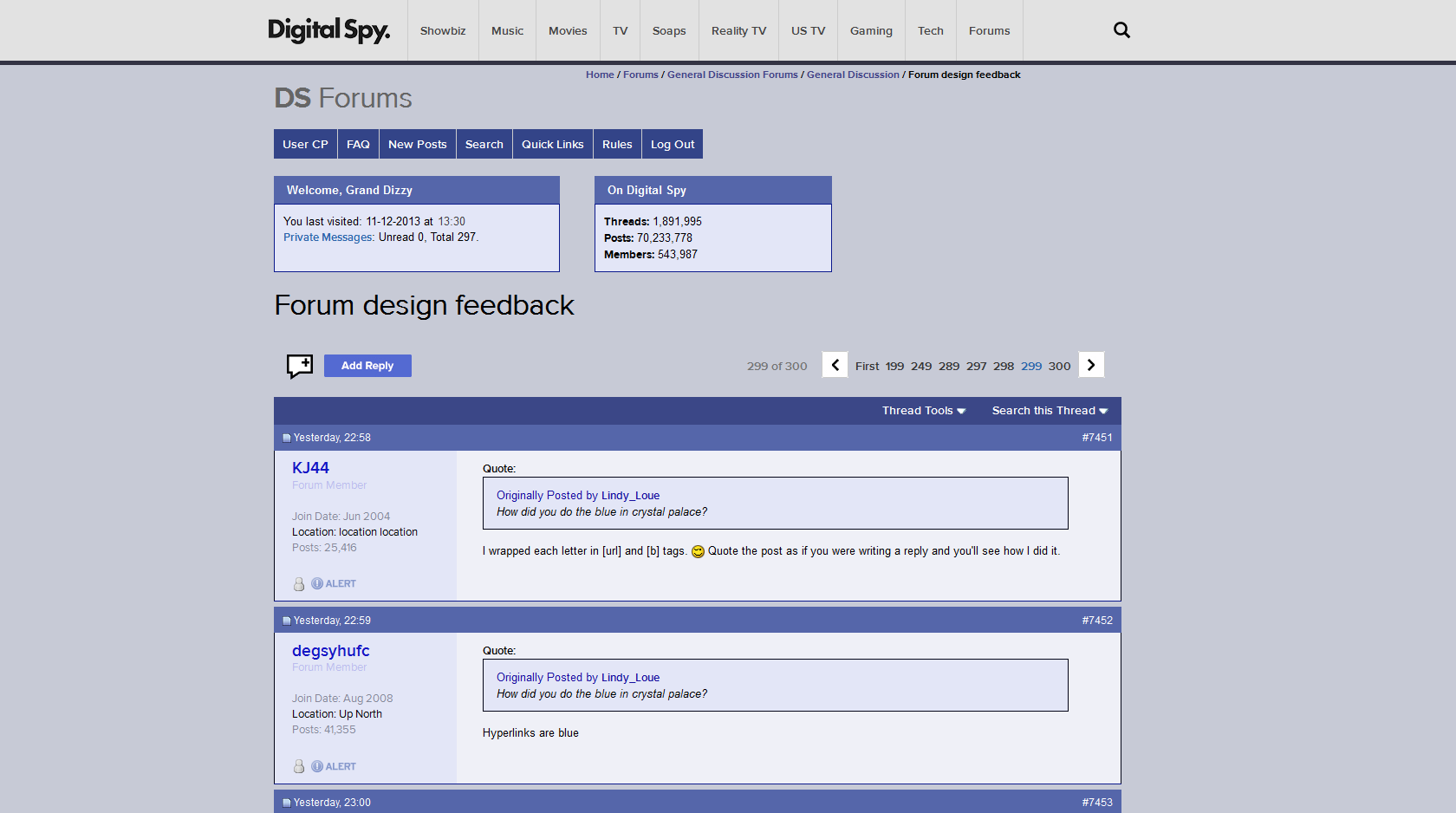Open KJ44's profile silhouette icon
The image size is (1456, 813).
(x=299, y=584)
